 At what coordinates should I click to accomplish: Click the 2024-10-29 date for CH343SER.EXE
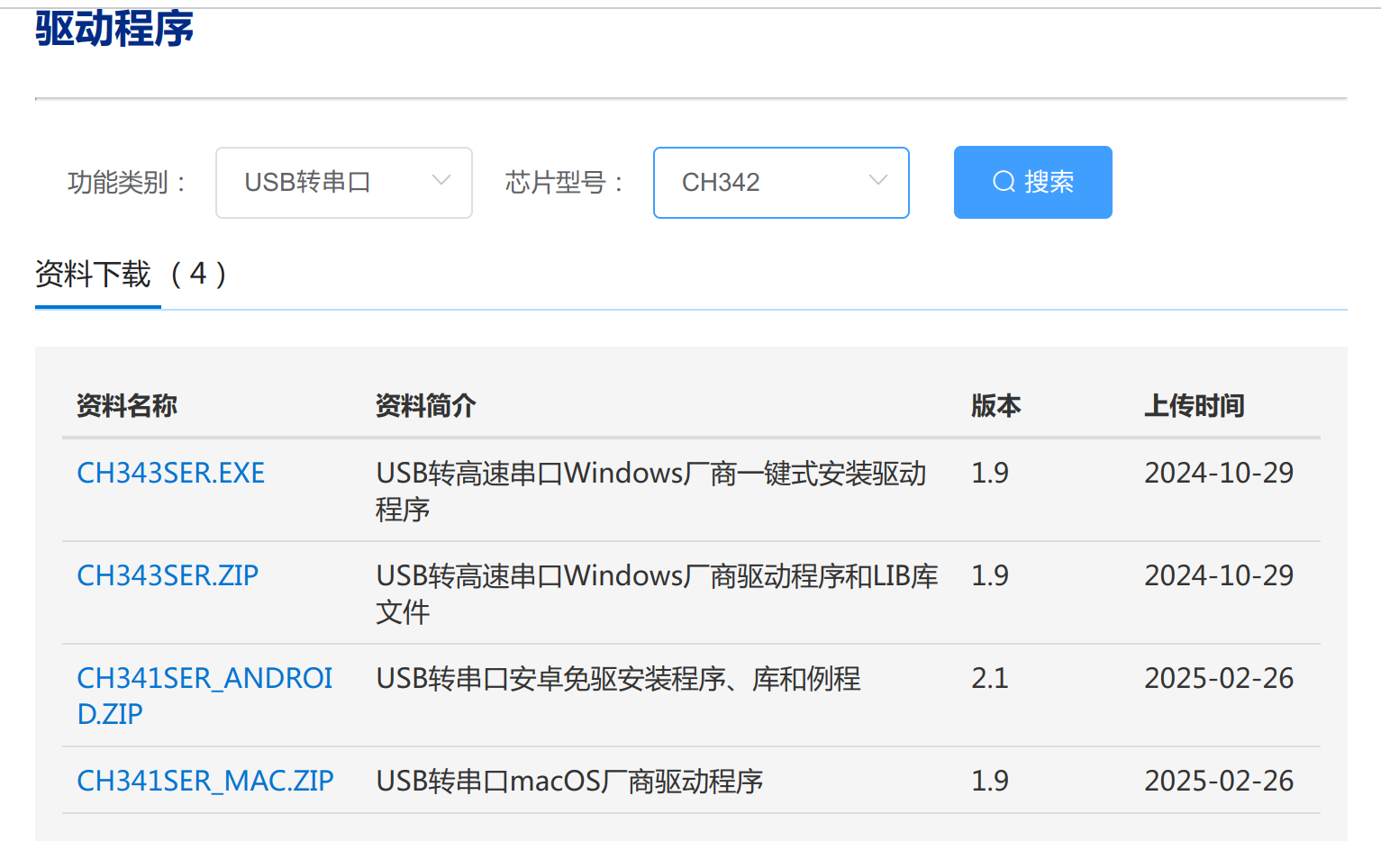(x=1218, y=473)
